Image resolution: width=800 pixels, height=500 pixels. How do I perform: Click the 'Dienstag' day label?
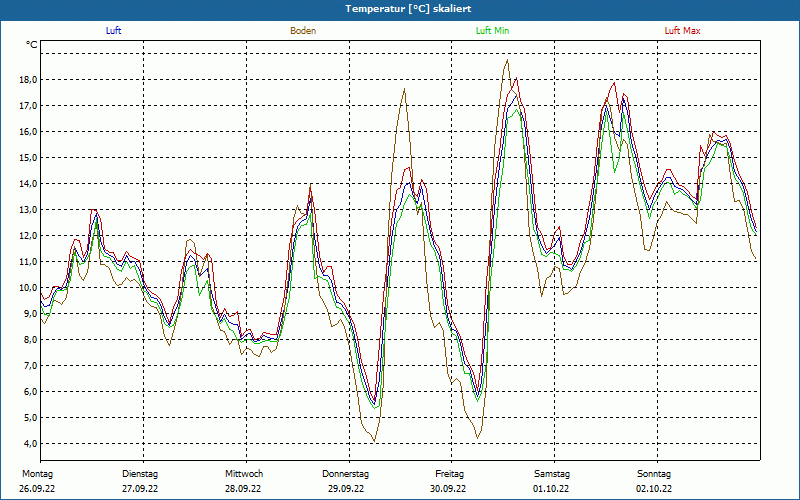pos(140,474)
